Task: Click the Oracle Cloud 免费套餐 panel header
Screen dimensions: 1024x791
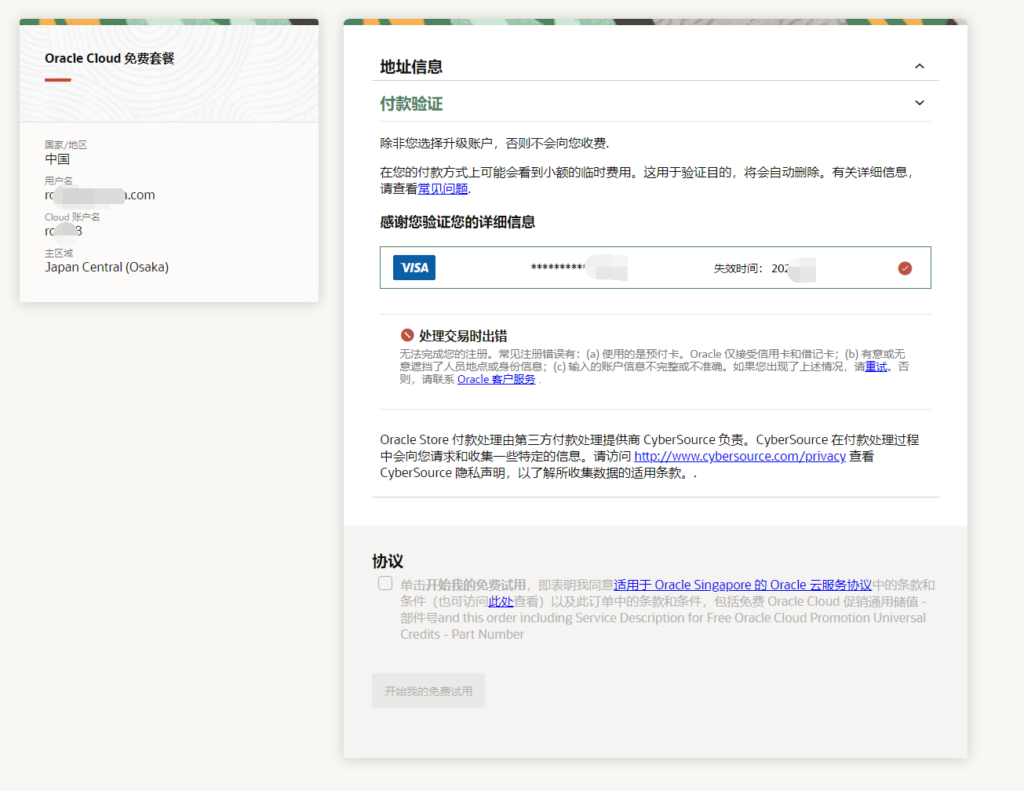Action: click(x=110, y=58)
